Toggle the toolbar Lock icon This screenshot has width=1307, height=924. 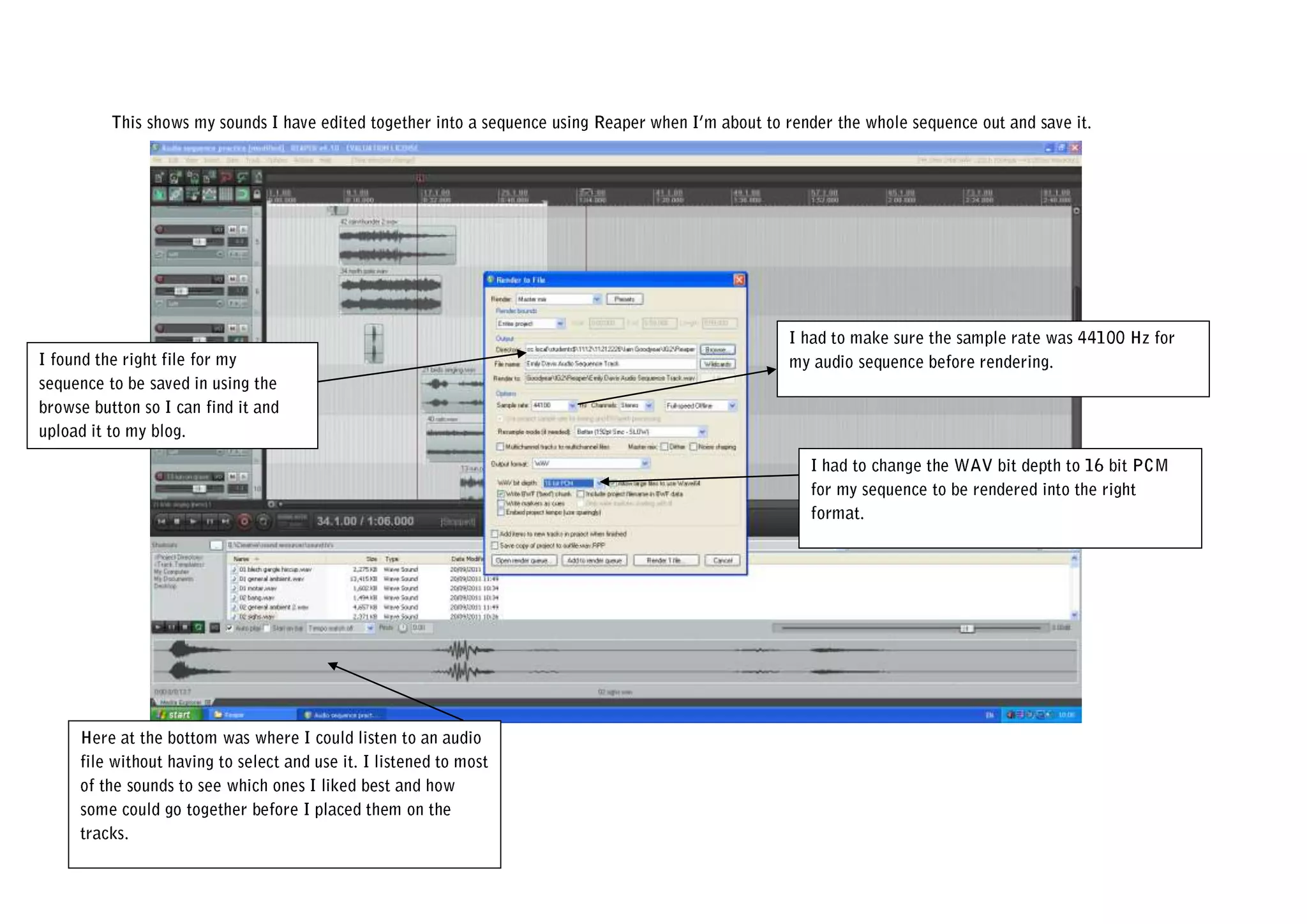[x=257, y=194]
